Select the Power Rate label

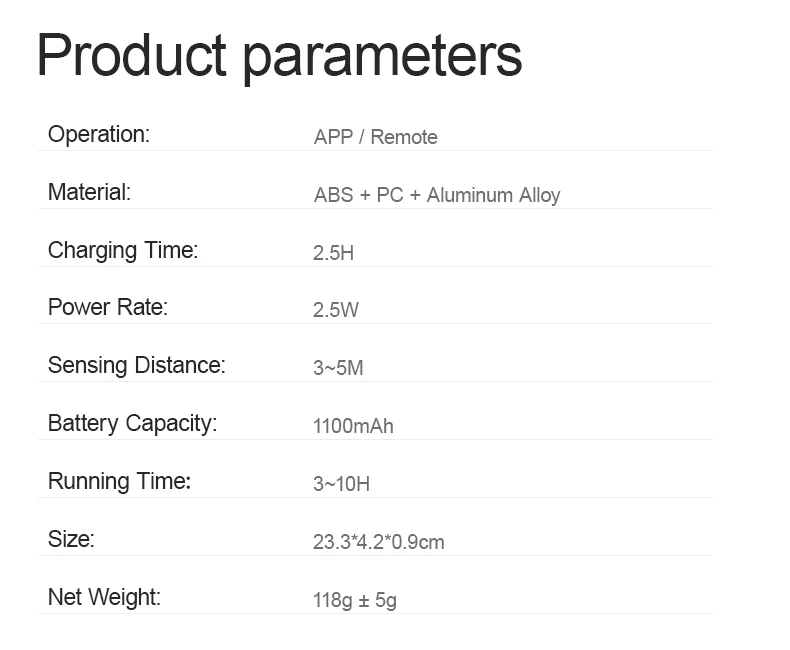point(108,307)
